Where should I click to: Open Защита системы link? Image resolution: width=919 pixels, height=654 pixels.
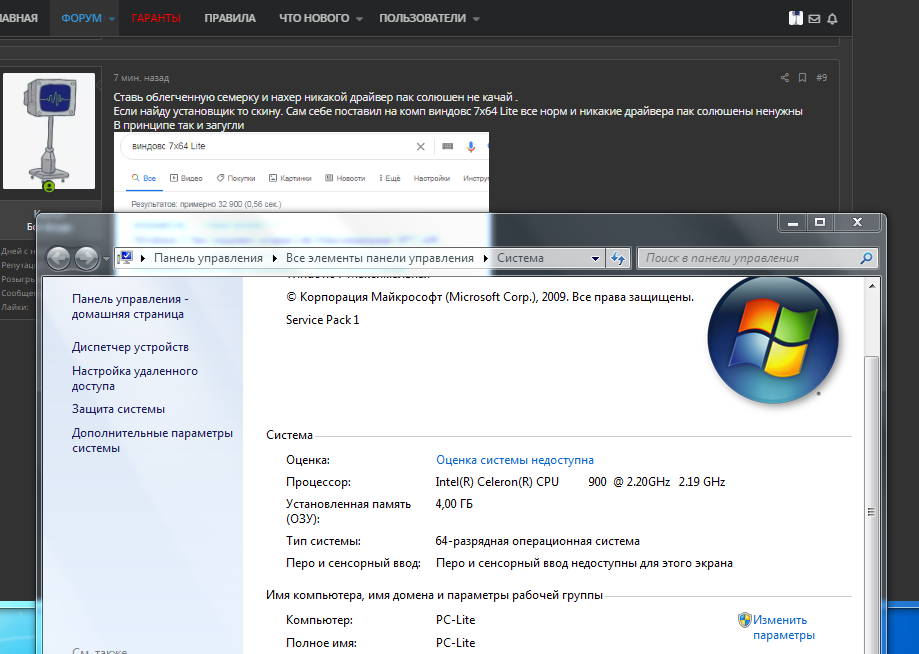coord(118,409)
